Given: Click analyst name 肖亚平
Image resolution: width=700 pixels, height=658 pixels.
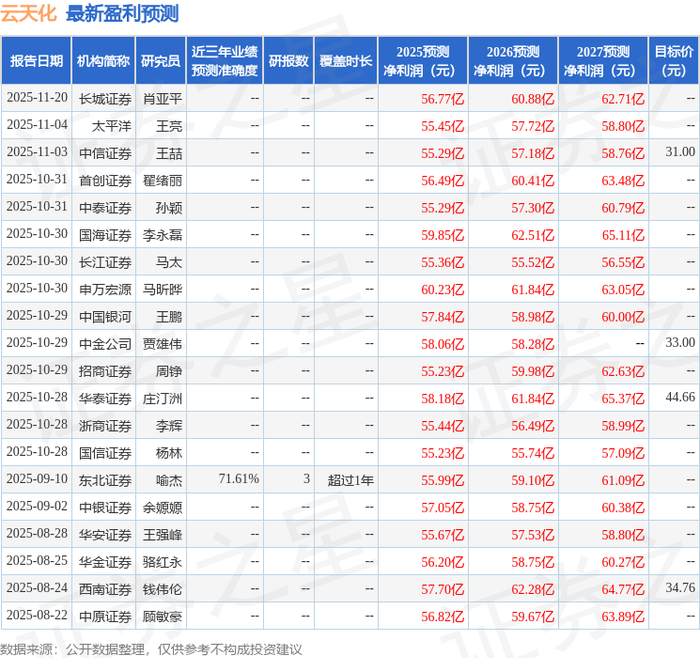Looking at the screenshot, I should pos(162,98).
